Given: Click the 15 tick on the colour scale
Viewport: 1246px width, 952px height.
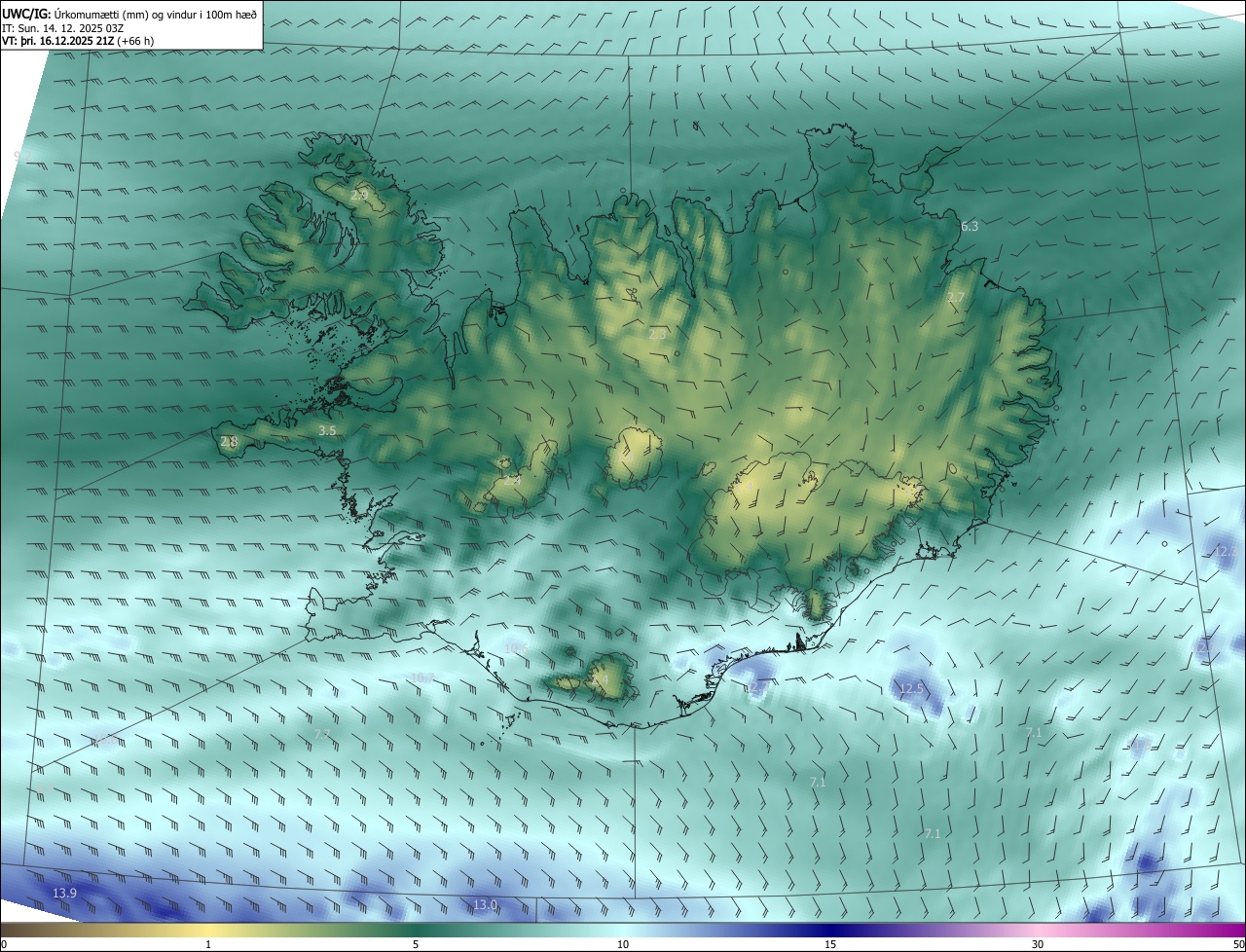Looking at the screenshot, I should [830, 944].
